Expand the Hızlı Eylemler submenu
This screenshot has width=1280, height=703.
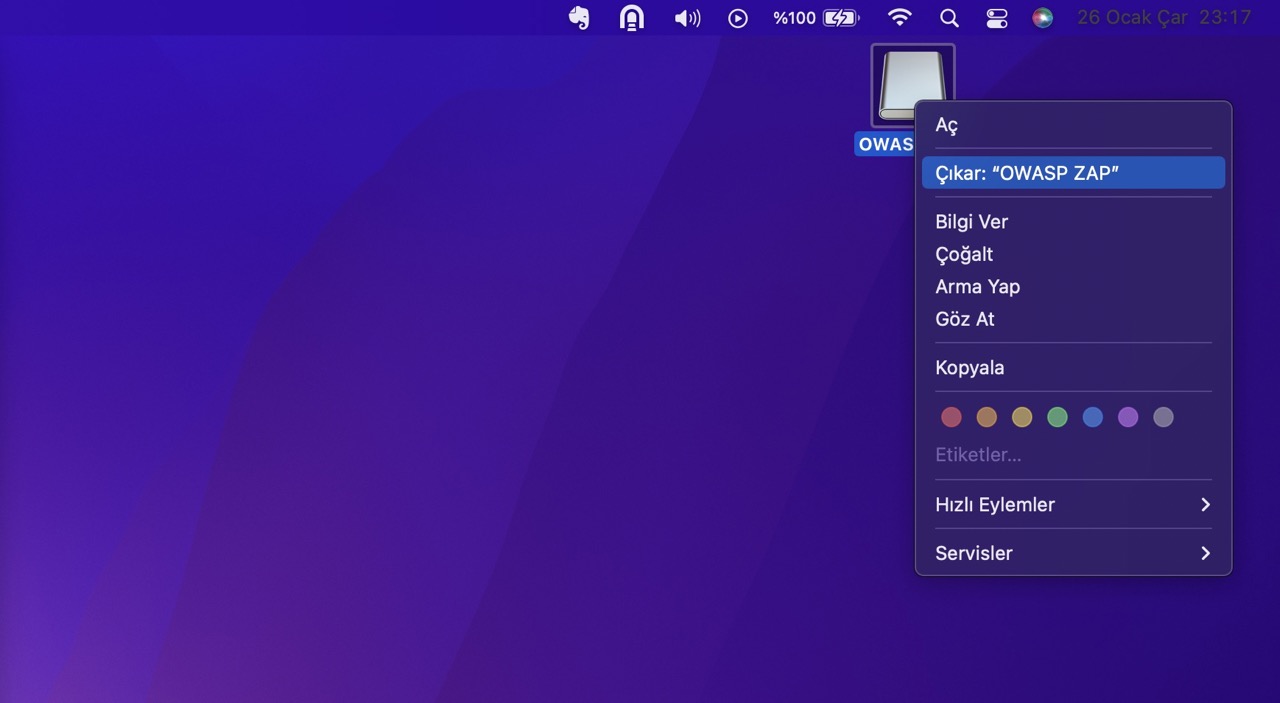click(1074, 504)
